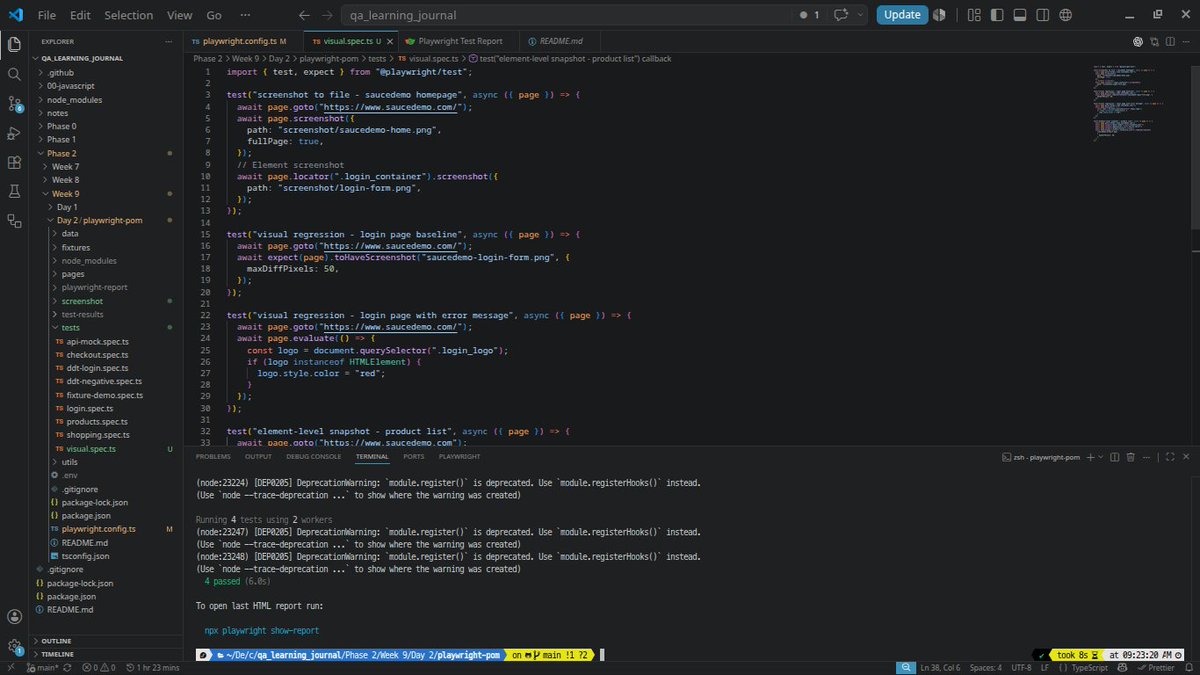Click the Customize Layout icon
Viewport: 1200px width, 675px height.
tap(974, 15)
